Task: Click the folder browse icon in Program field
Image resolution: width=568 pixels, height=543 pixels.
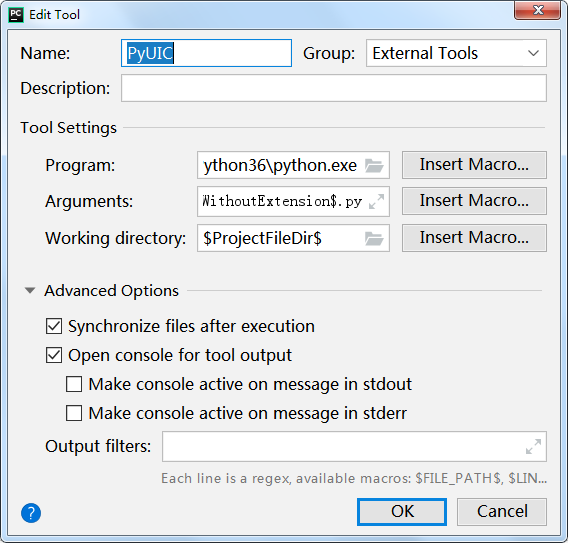Action: tap(374, 166)
